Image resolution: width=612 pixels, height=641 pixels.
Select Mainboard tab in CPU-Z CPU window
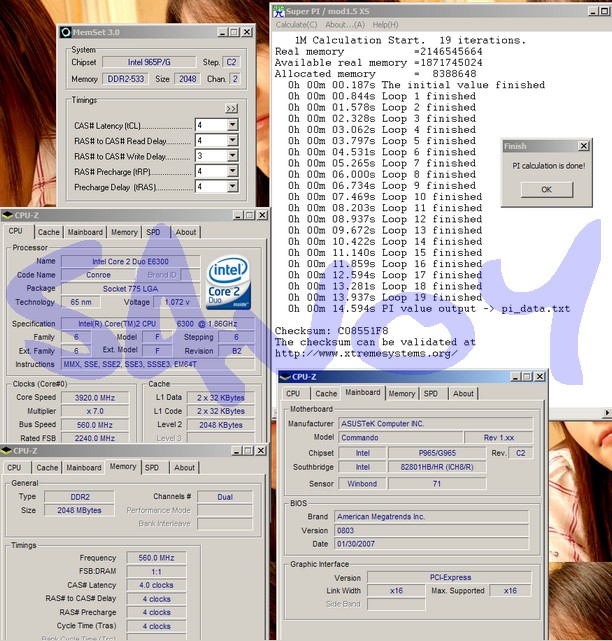(x=85, y=232)
